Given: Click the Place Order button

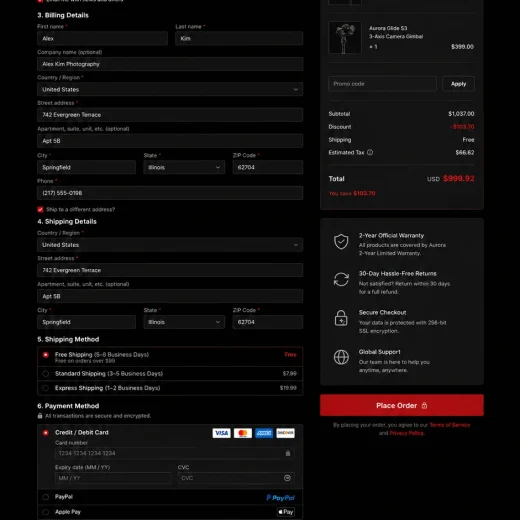Looking at the screenshot, I should coord(402,405).
